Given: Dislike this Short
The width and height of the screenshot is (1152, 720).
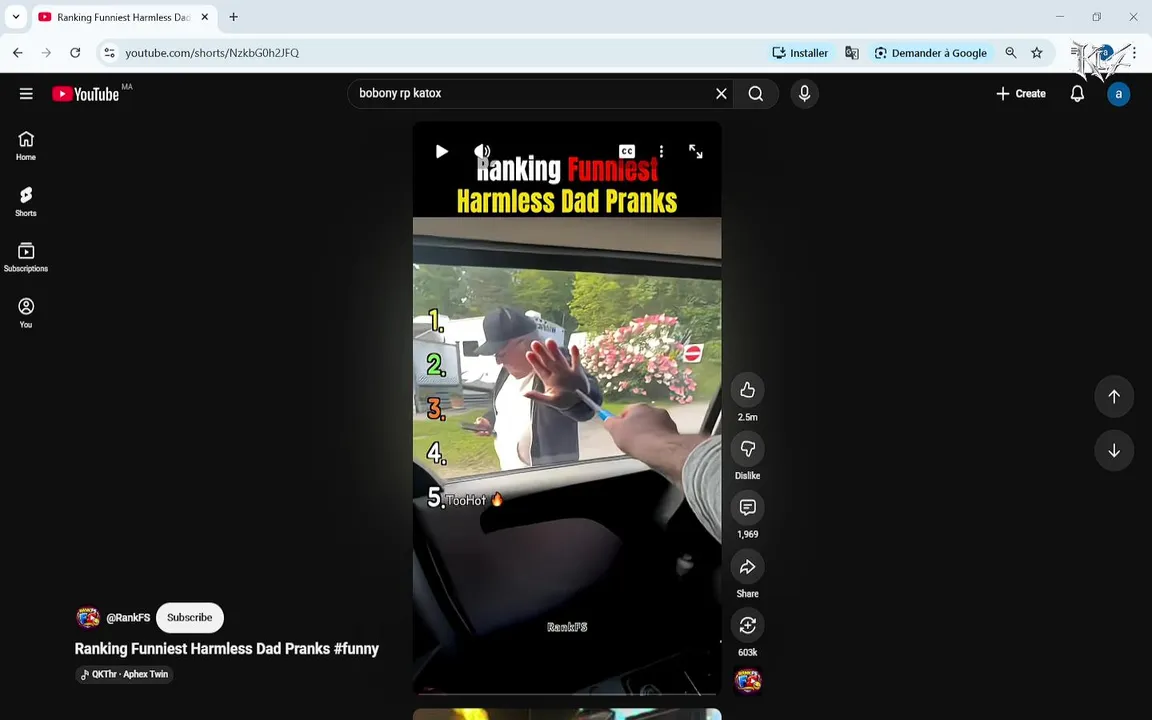Looking at the screenshot, I should coord(747,449).
